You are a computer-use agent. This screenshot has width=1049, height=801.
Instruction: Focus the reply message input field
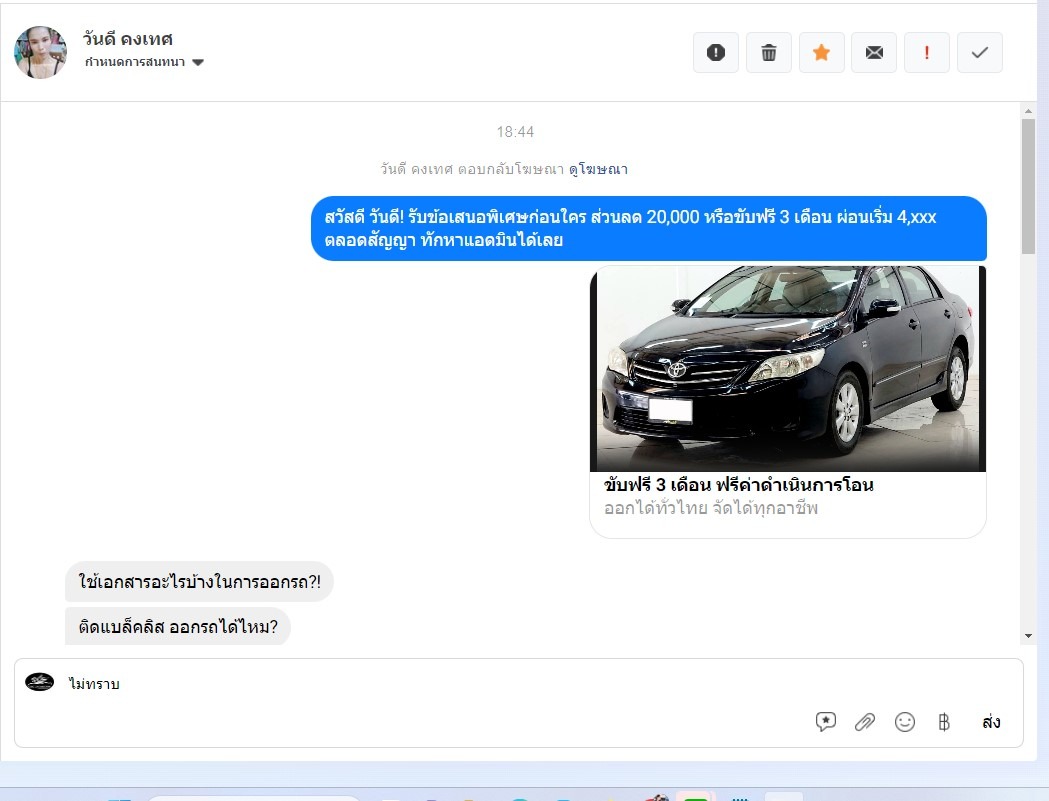518,684
